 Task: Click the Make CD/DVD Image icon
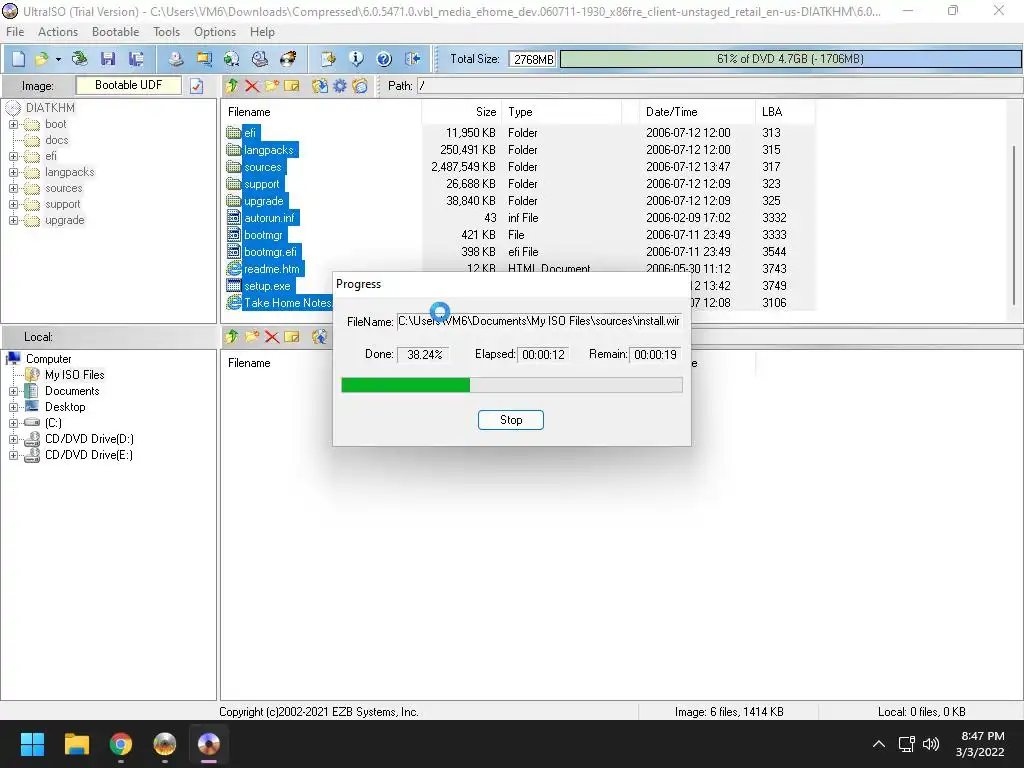click(x=176, y=59)
